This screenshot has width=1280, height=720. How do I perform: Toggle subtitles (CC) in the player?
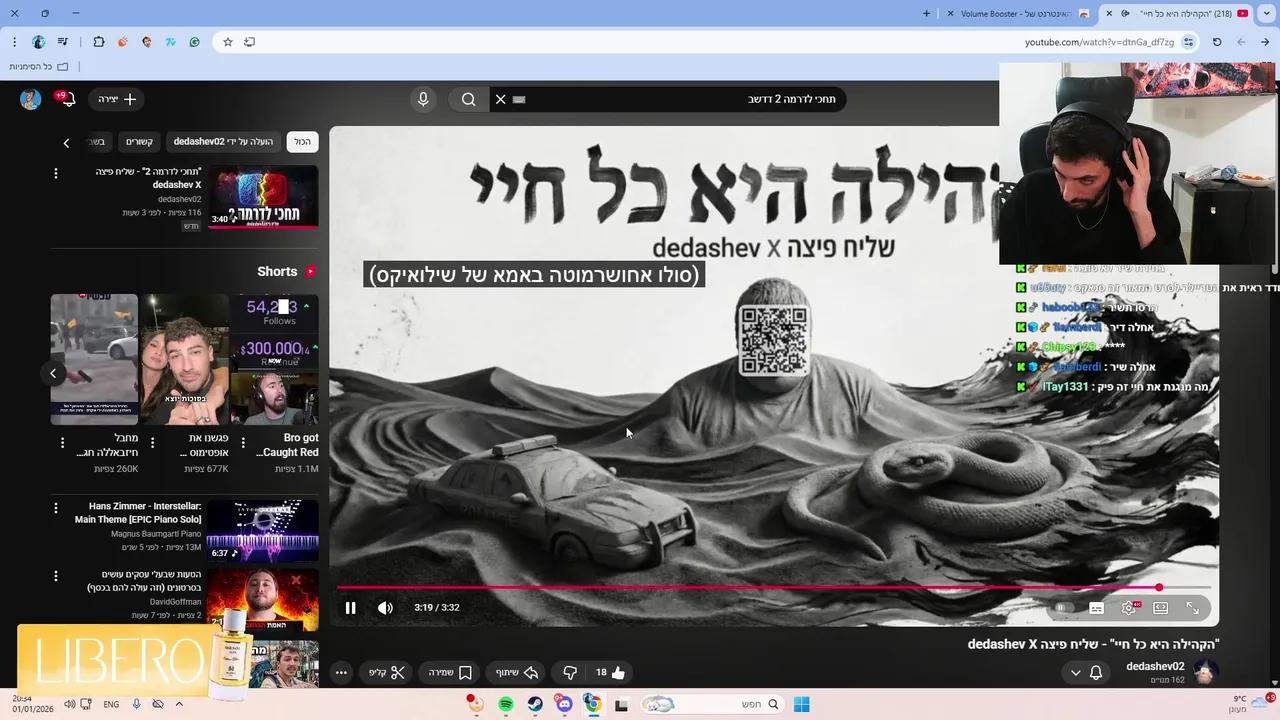tap(1096, 608)
